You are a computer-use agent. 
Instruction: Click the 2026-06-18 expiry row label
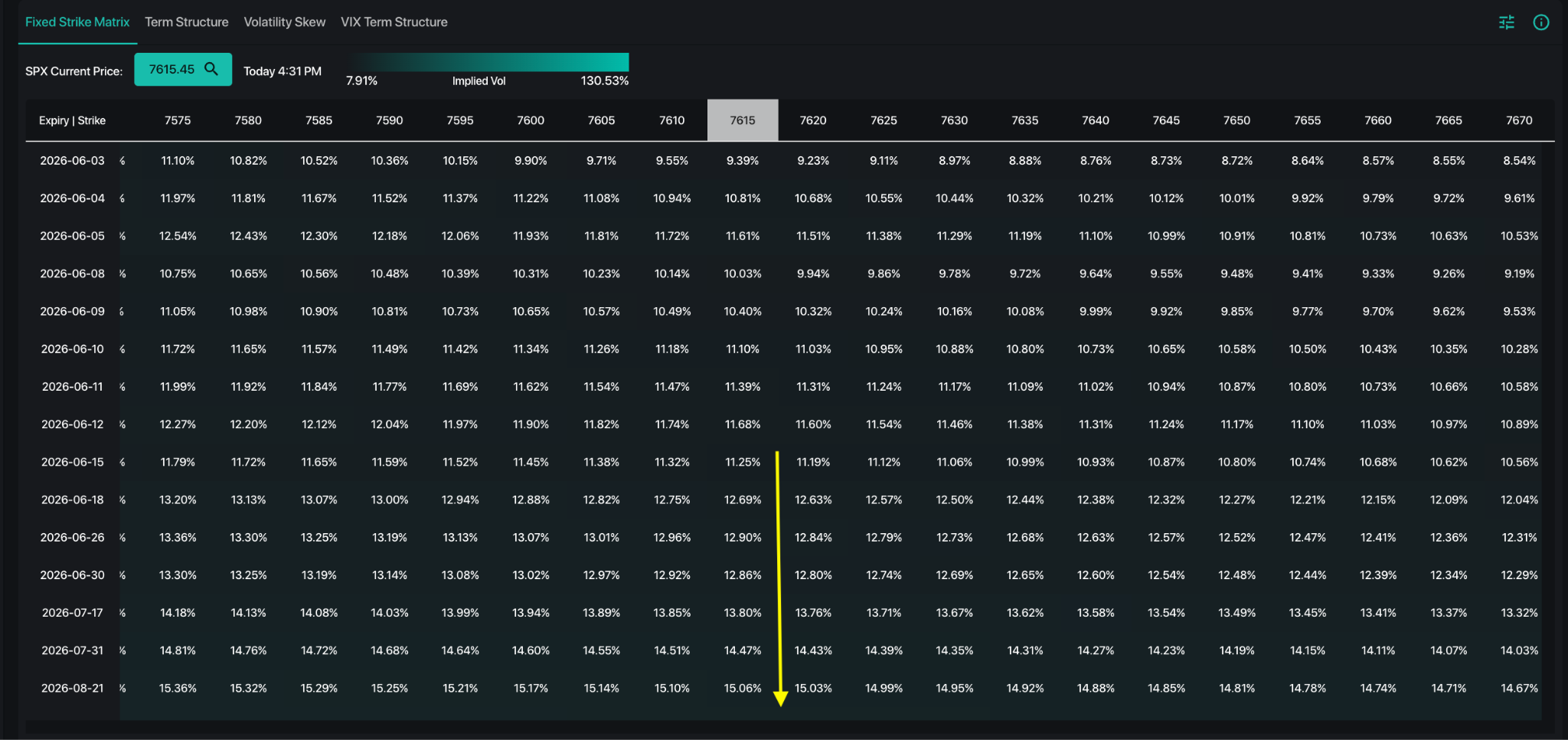[72, 500]
